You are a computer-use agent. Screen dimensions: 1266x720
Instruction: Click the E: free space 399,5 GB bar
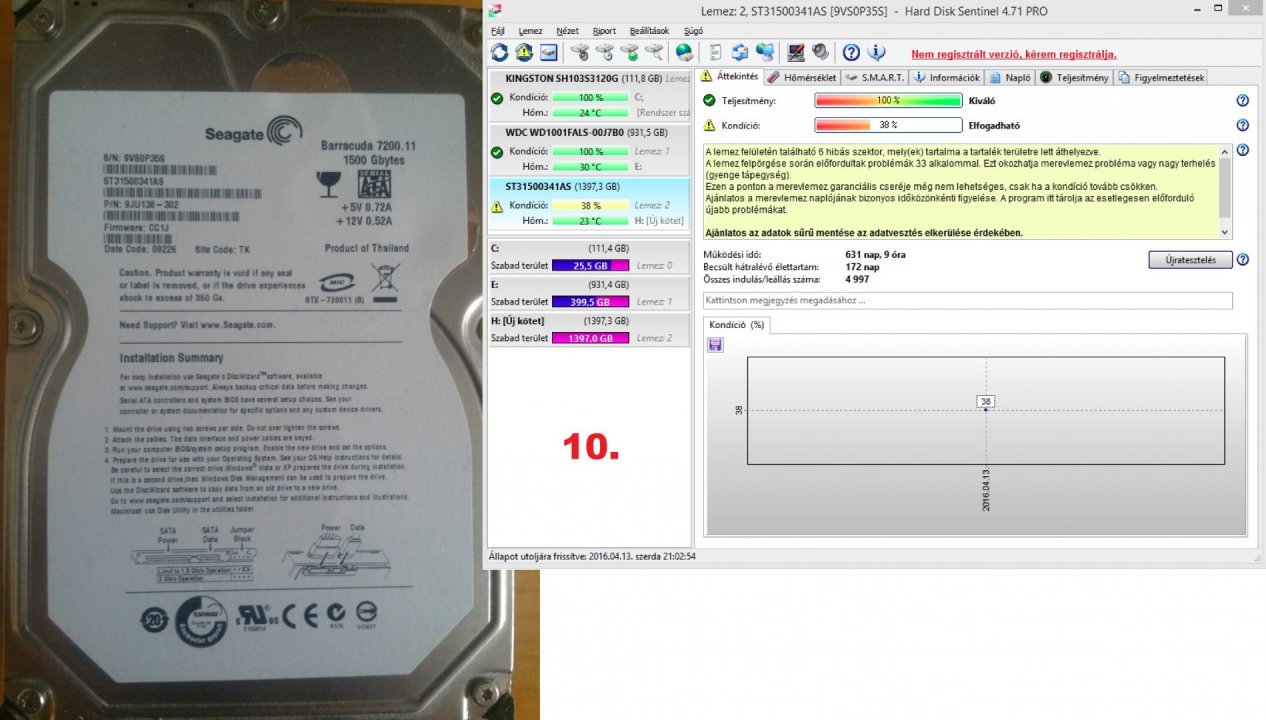[590, 302]
